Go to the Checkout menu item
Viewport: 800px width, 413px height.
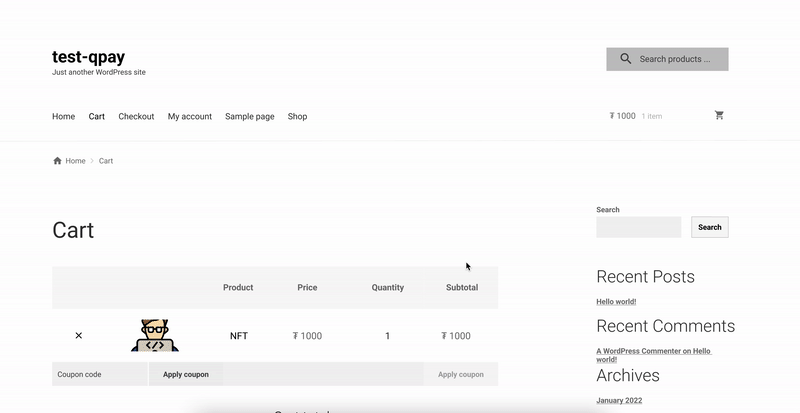coord(136,116)
